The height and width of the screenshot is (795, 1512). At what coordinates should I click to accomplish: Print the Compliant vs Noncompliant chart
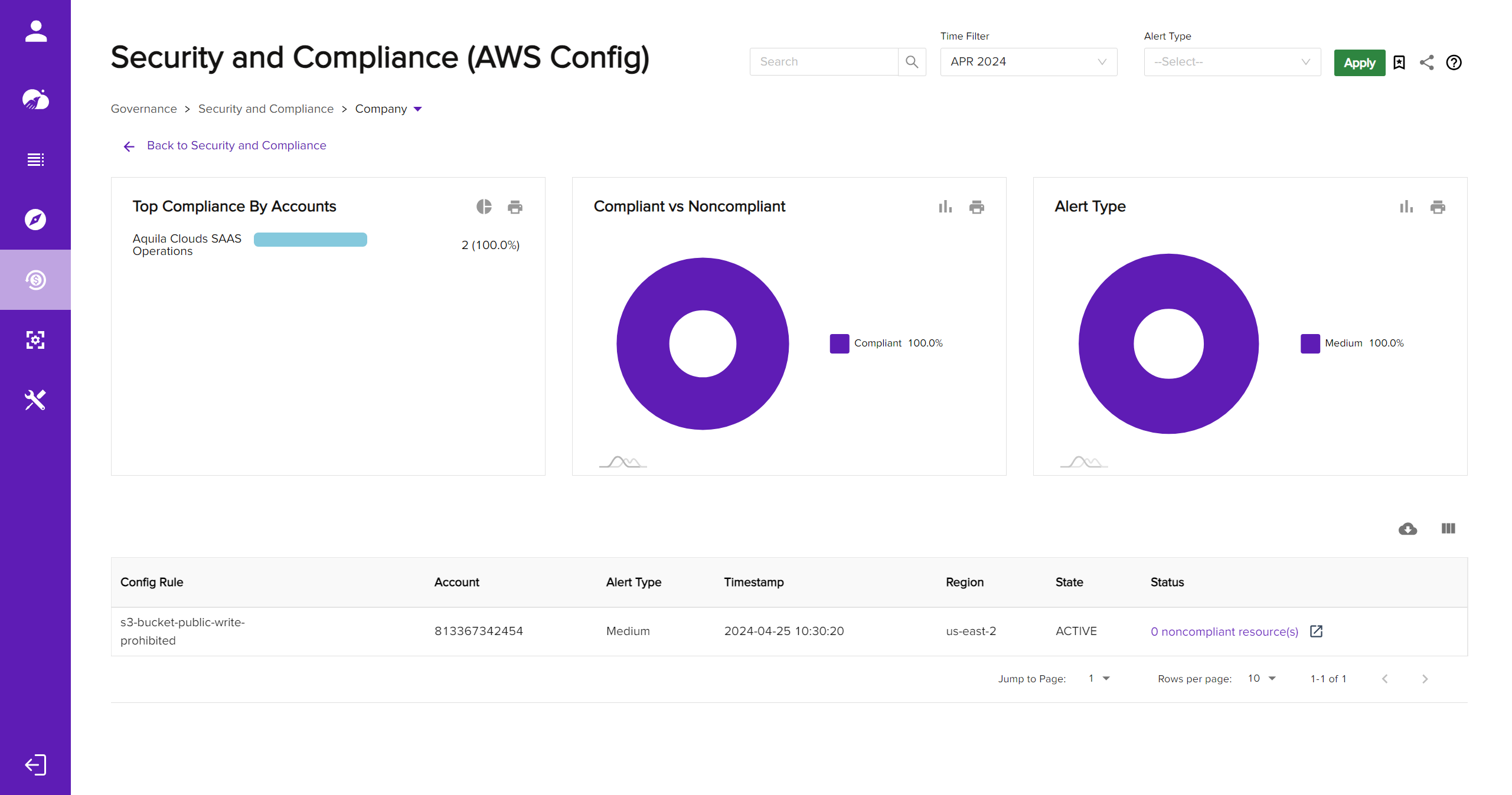point(977,207)
